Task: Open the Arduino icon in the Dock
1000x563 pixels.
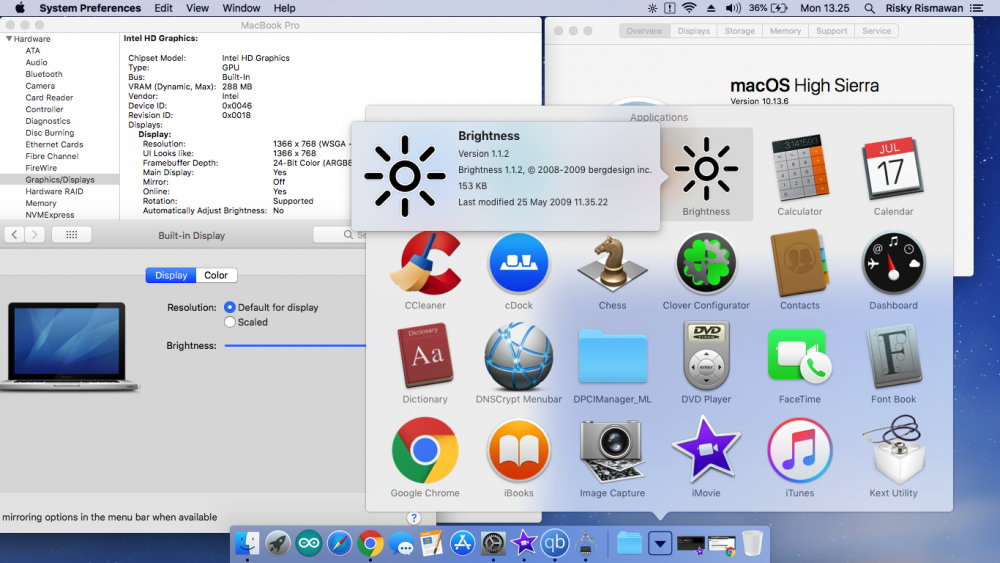Action: point(309,543)
